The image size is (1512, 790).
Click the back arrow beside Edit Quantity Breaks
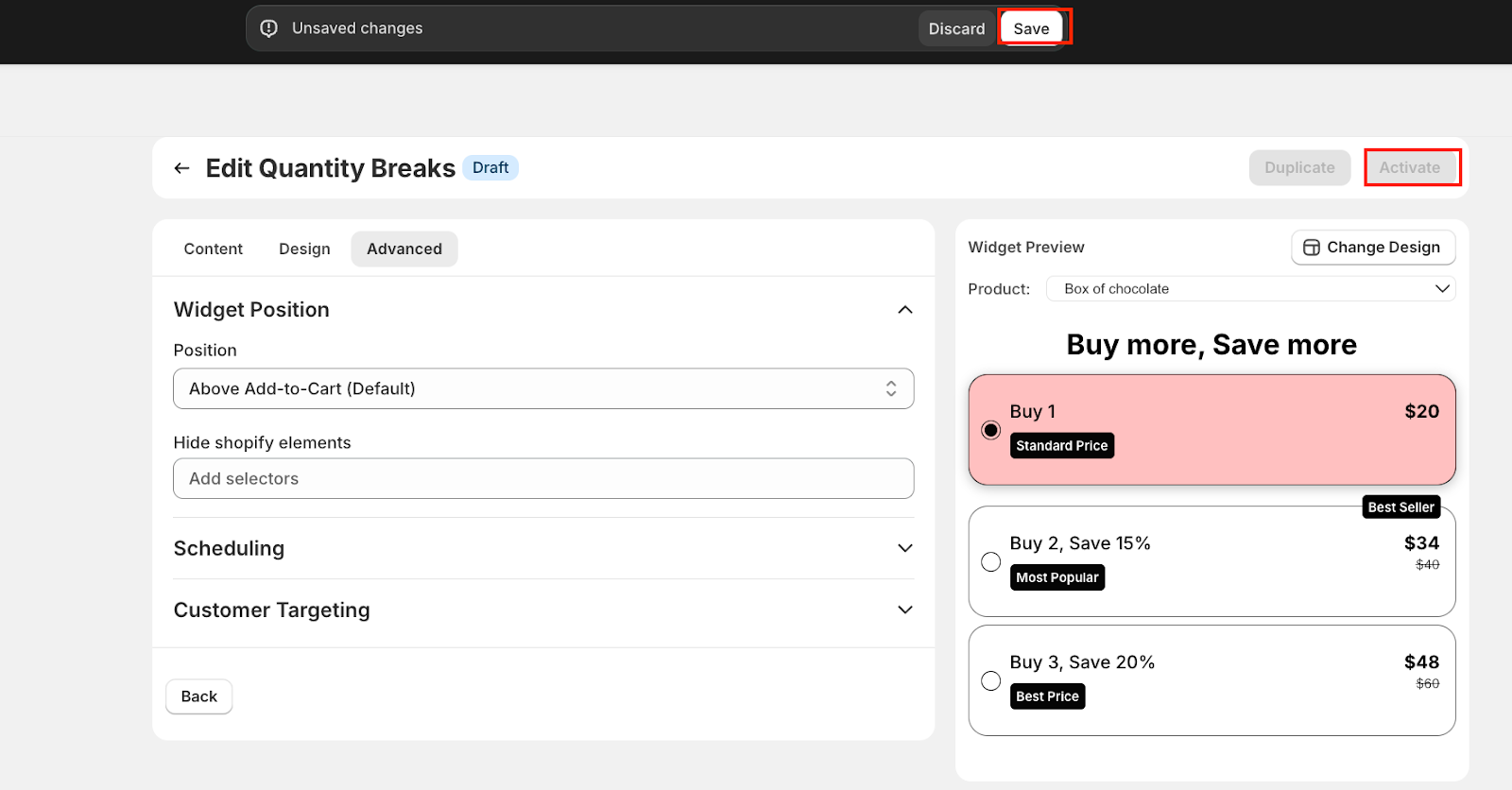pos(181,168)
